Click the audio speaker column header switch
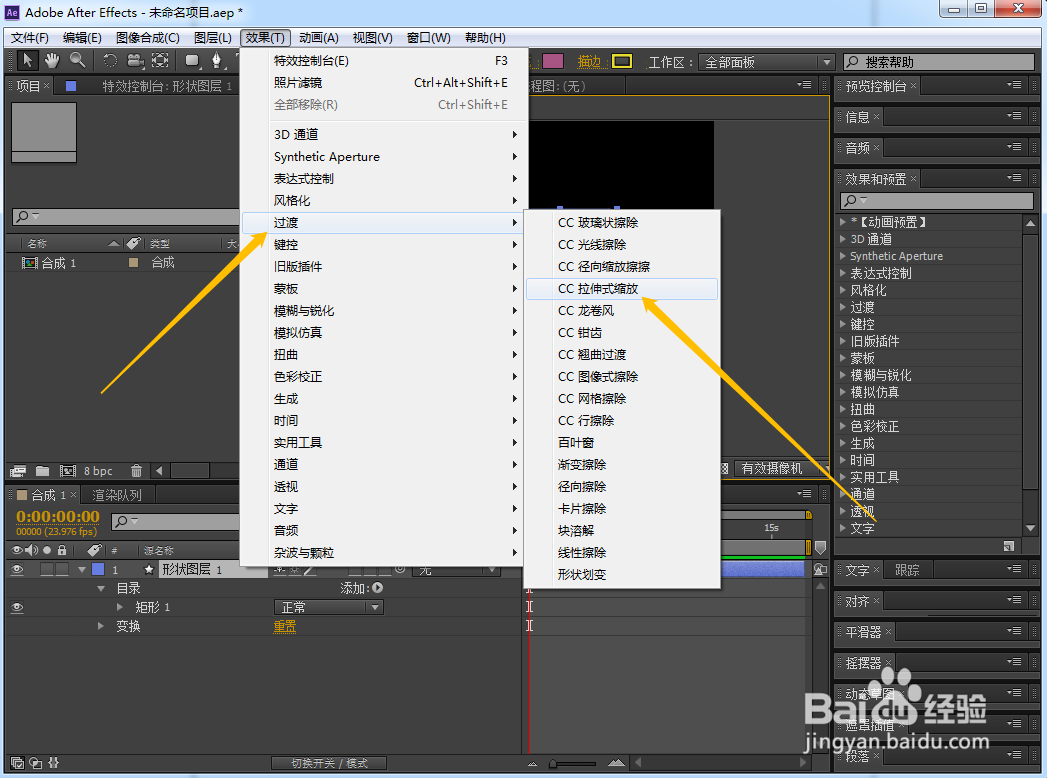The height and width of the screenshot is (778, 1047). click(x=32, y=550)
